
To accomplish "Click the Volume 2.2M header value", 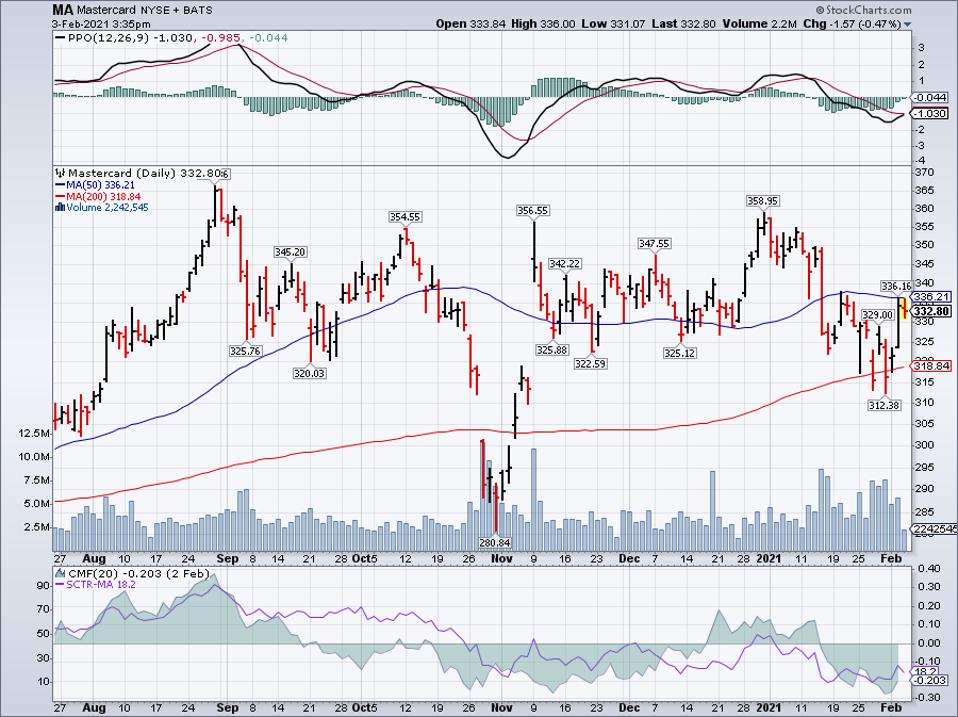I will click(760, 24).
